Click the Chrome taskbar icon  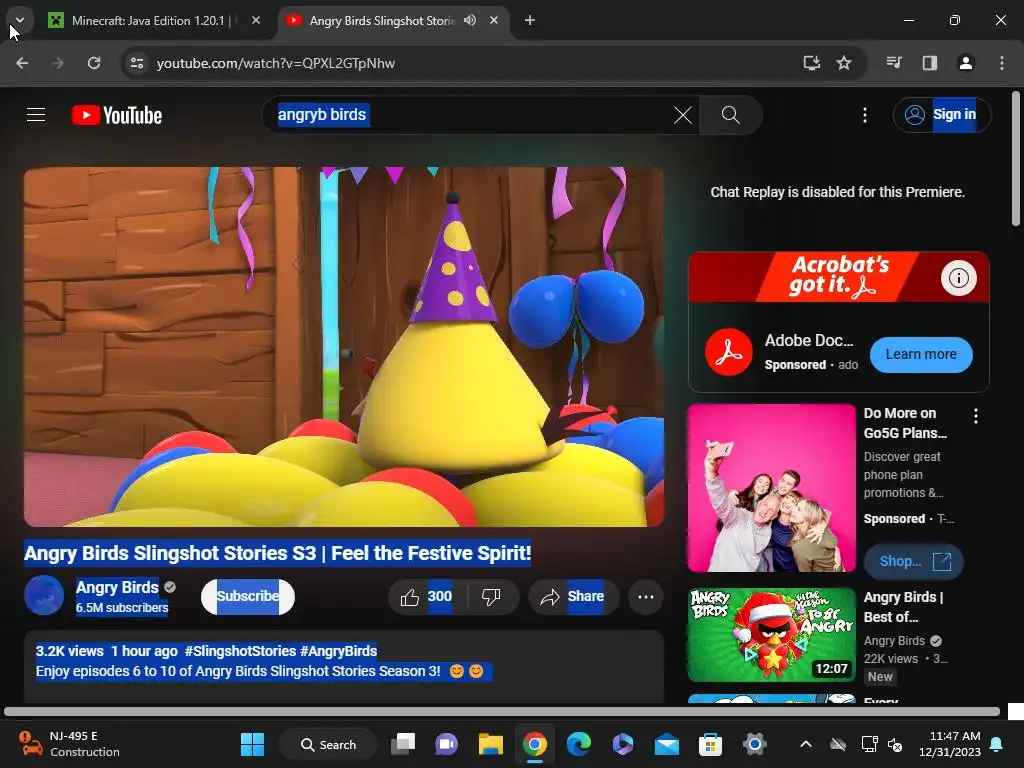pos(534,744)
